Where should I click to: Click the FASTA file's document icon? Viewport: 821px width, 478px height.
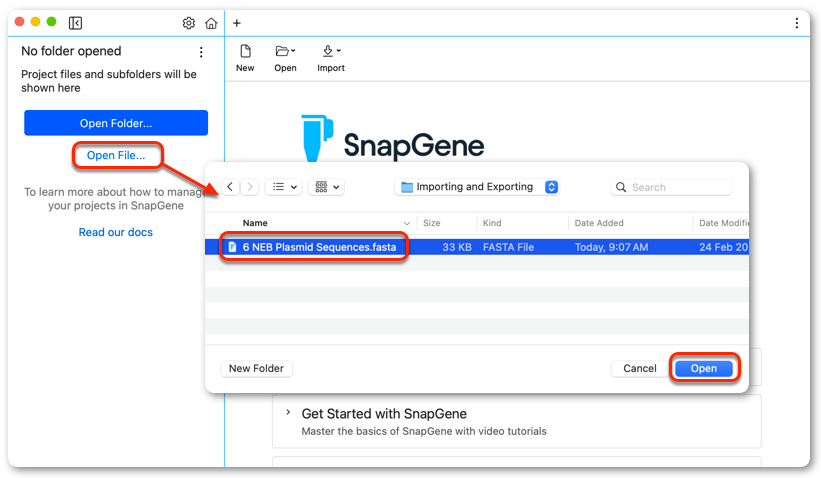(x=232, y=247)
